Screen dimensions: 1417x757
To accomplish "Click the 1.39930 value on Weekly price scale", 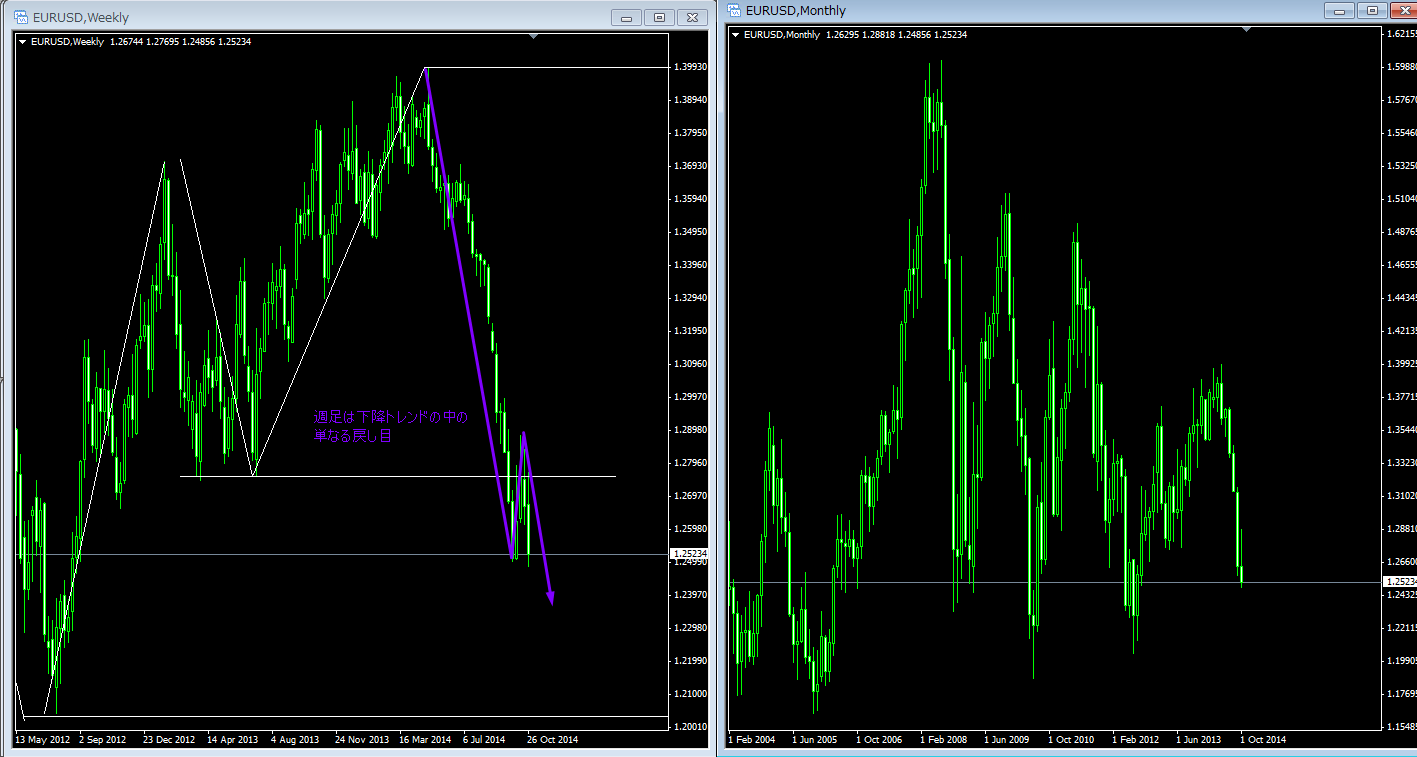I will 691,67.
